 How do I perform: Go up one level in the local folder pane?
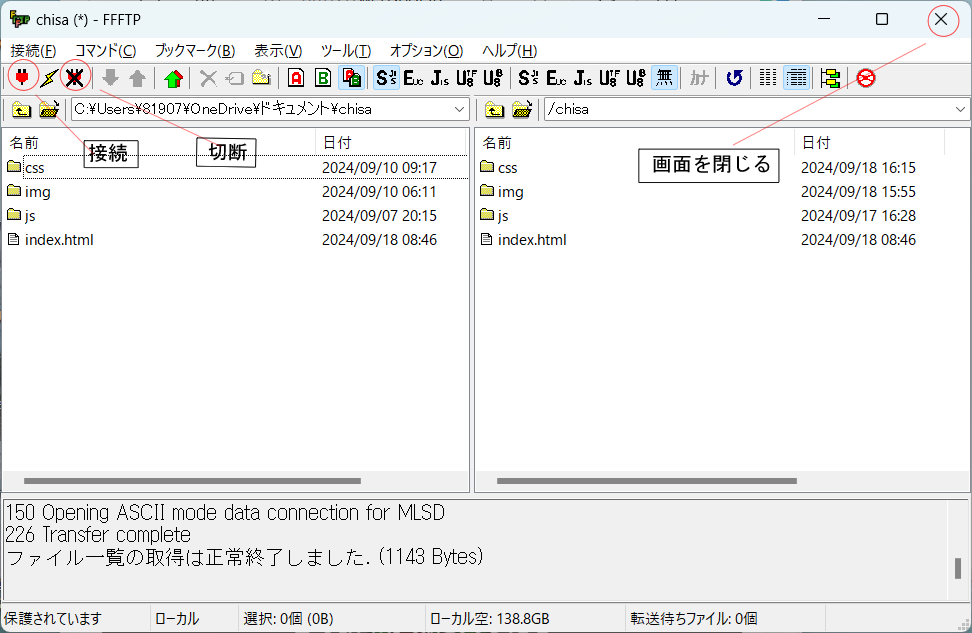[22, 109]
